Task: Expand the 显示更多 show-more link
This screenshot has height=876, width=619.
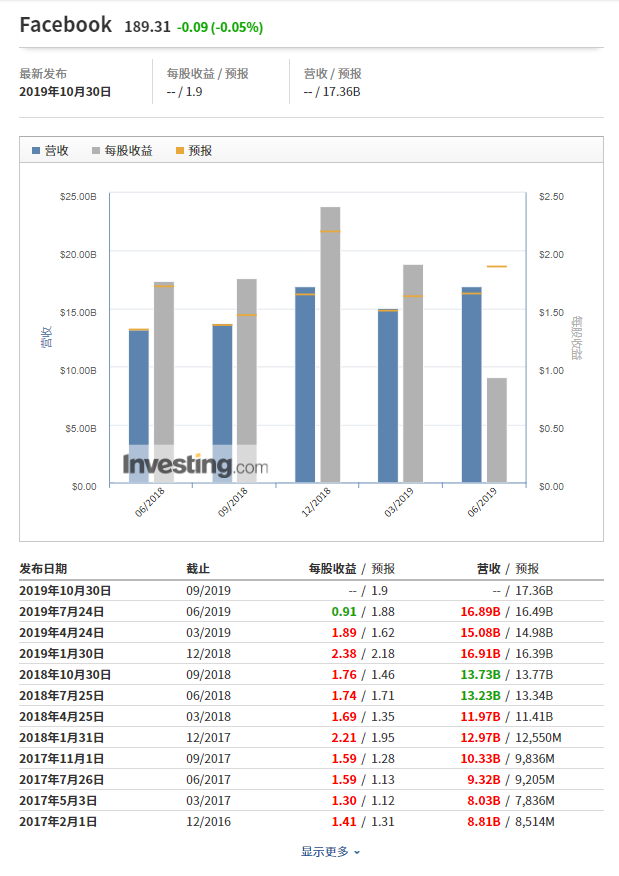Action: 331,851
